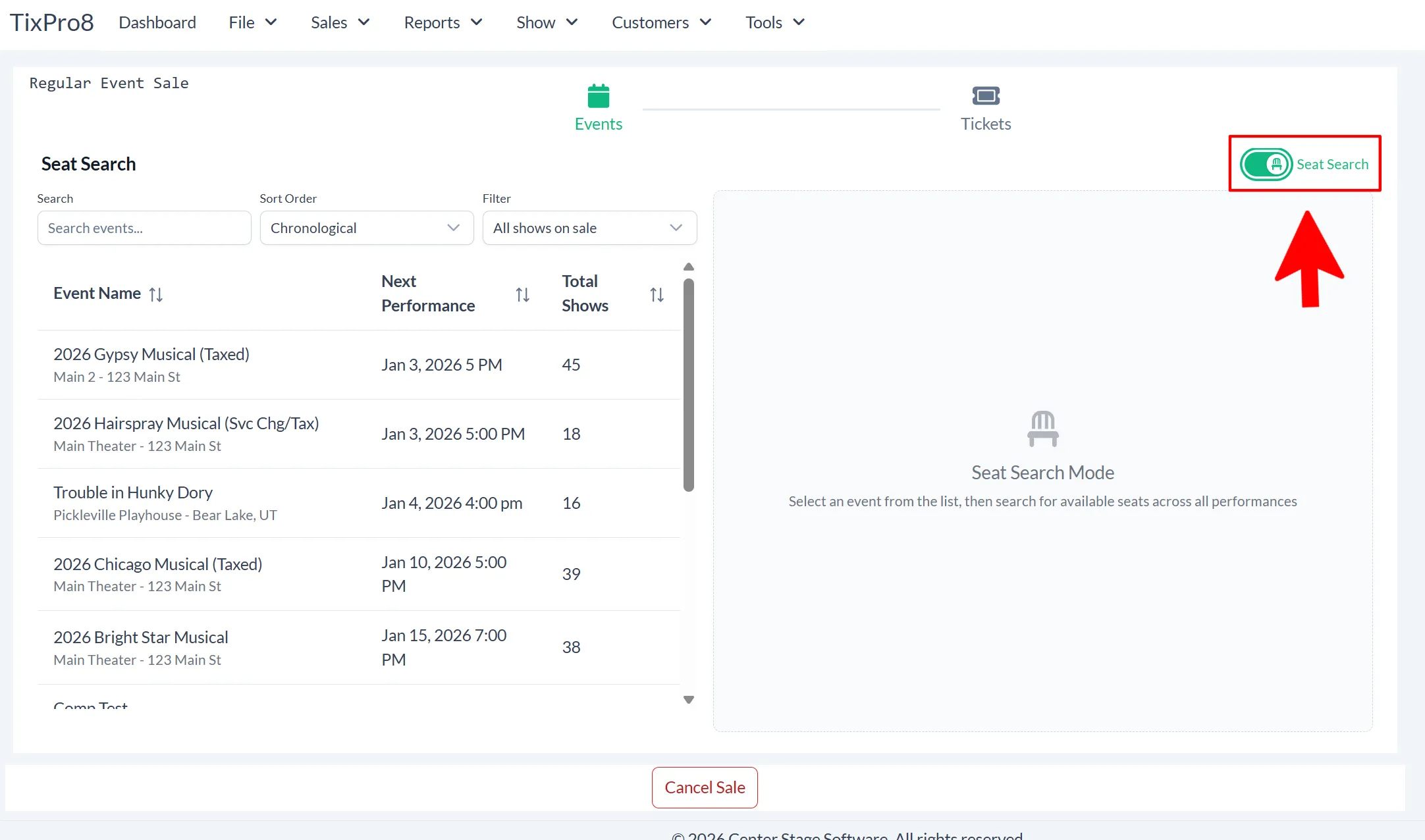Image resolution: width=1425 pixels, height=840 pixels.
Task: Select 2026 Hairspray Musical event row
Action: click(358, 434)
